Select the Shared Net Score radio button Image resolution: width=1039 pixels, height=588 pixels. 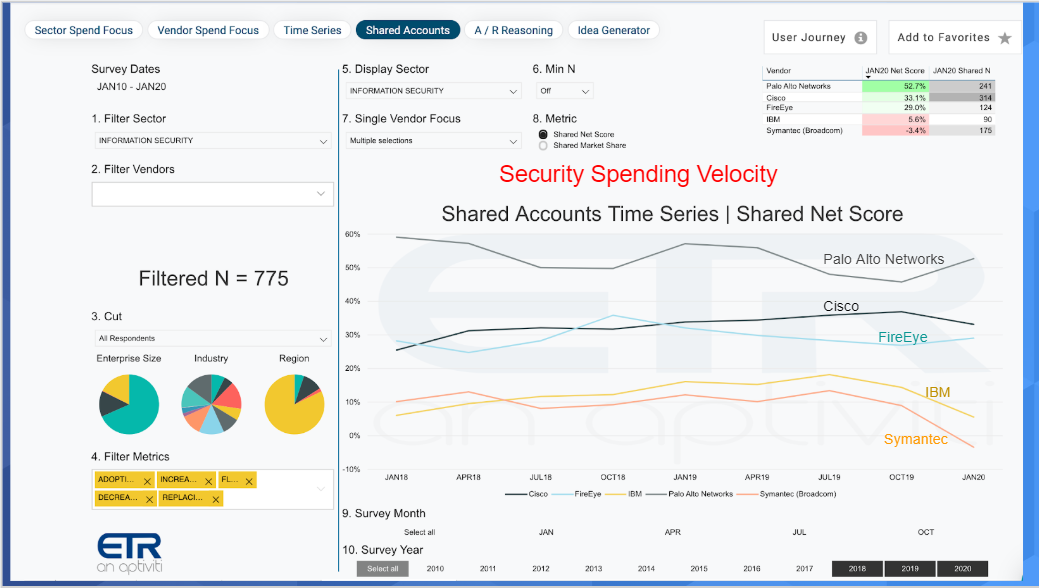(543, 135)
